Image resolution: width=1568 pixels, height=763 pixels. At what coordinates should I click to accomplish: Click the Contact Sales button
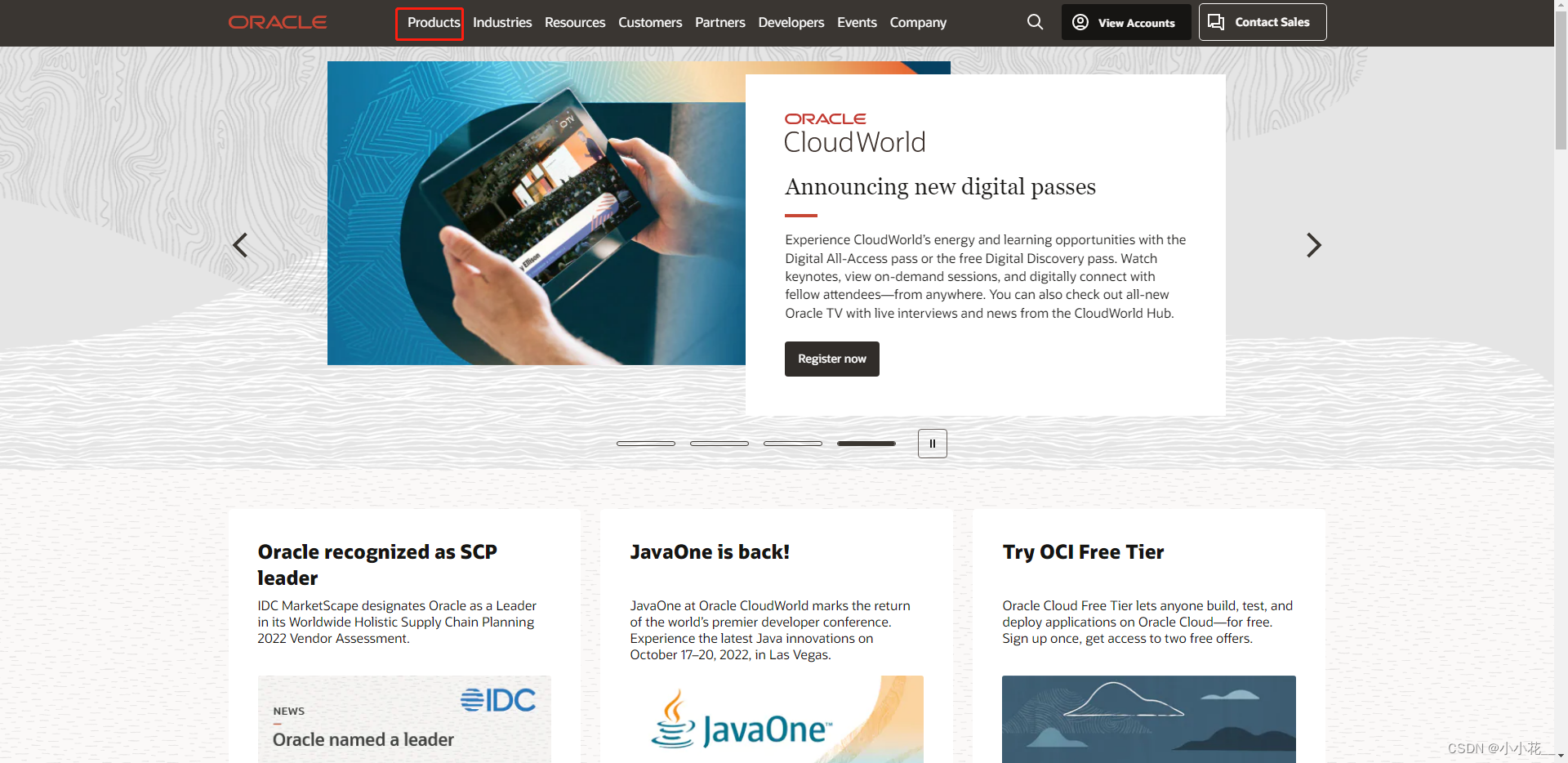coord(1263,22)
